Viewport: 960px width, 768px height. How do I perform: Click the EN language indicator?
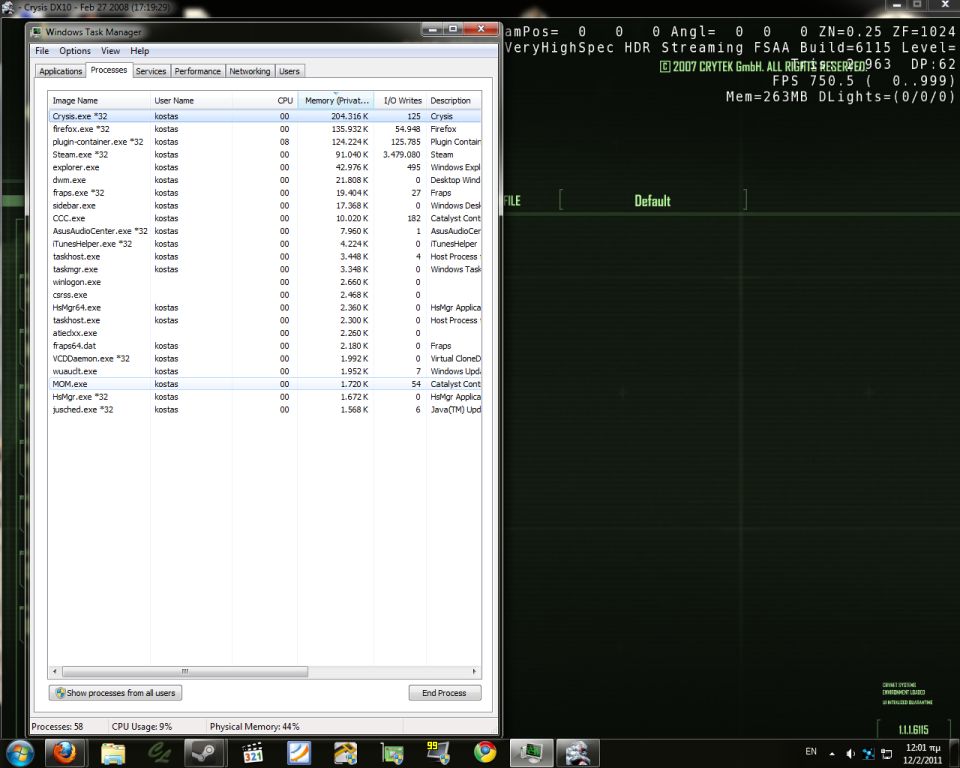(811, 751)
